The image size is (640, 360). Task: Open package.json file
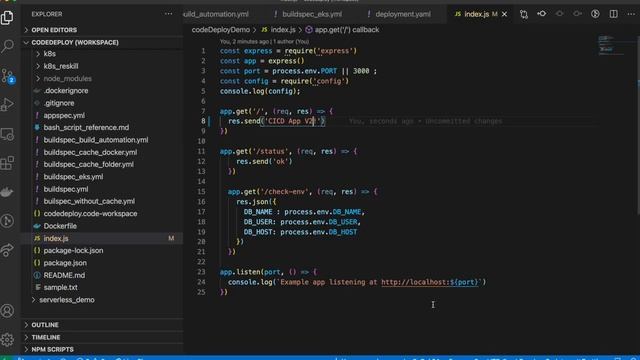point(65,263)
